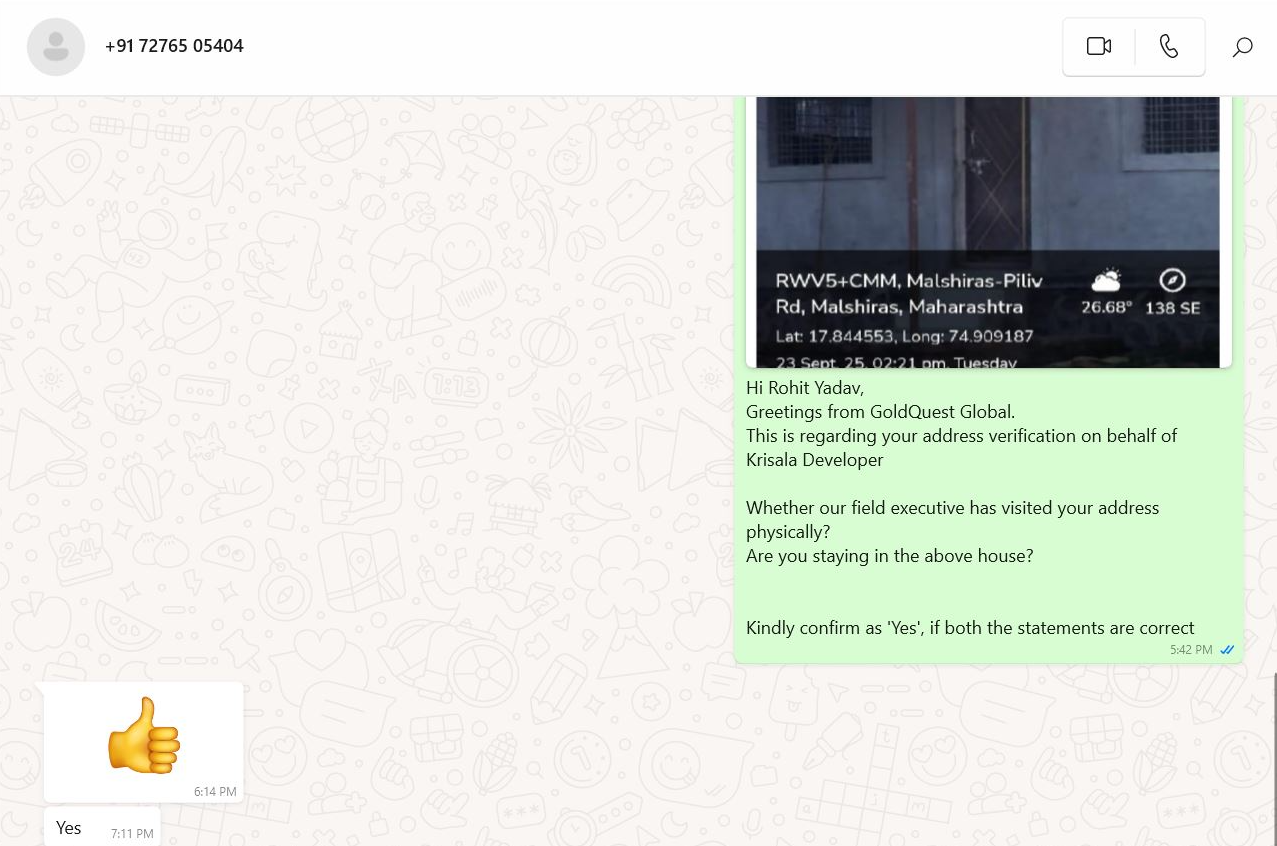Viewport: 1277px width, 846px height.
Task: Click 'Lat: 17.844553, Long: 74.909187' text
Action: tap(904, 336)
